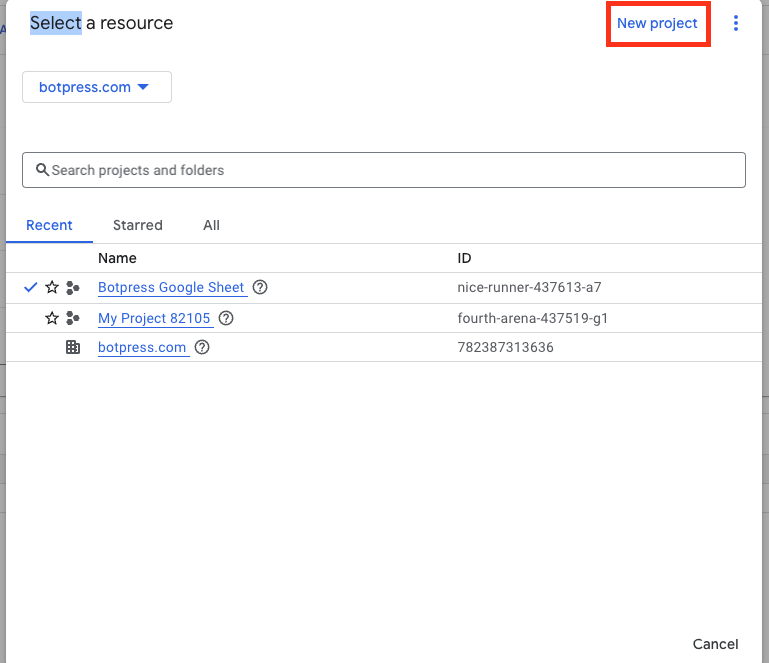Star the Botpress Google Sheet project
This screenshot has height=663, width=769.
52,287
